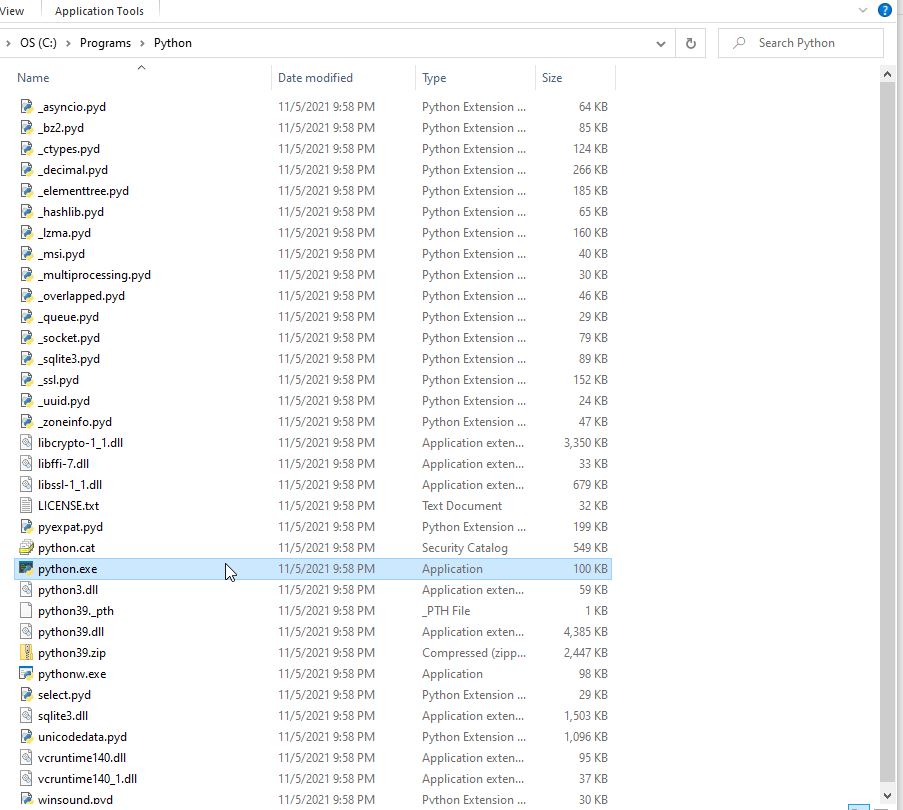
Task: Click the Compressed (zipp... type cell
Action: pos(474,653)
